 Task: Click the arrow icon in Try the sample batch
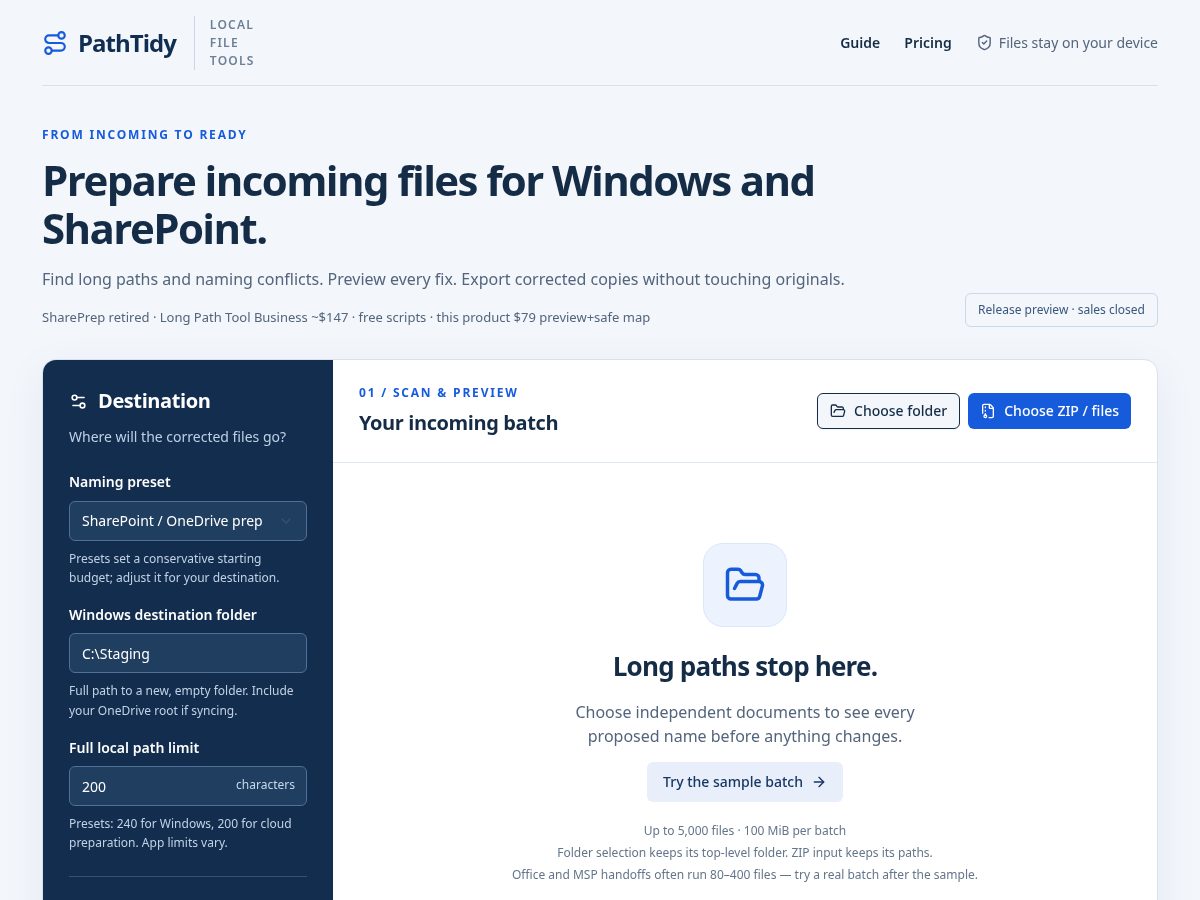point(819,782)
